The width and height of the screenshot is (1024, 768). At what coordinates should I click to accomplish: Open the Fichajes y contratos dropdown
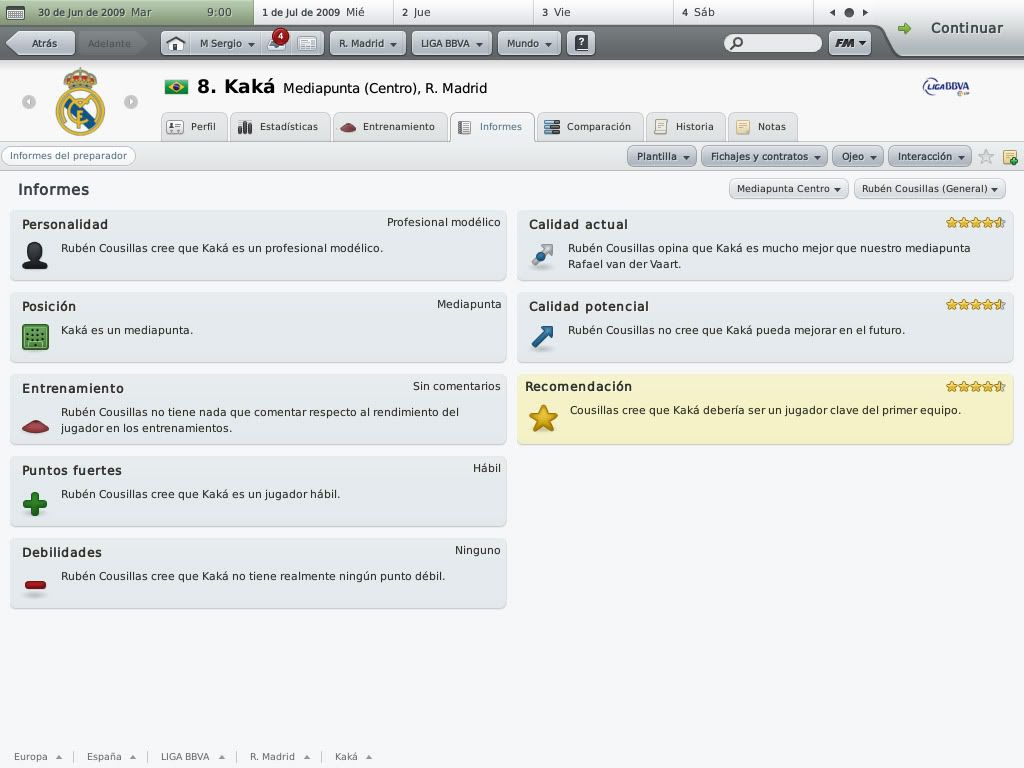[x=765, y=157]
